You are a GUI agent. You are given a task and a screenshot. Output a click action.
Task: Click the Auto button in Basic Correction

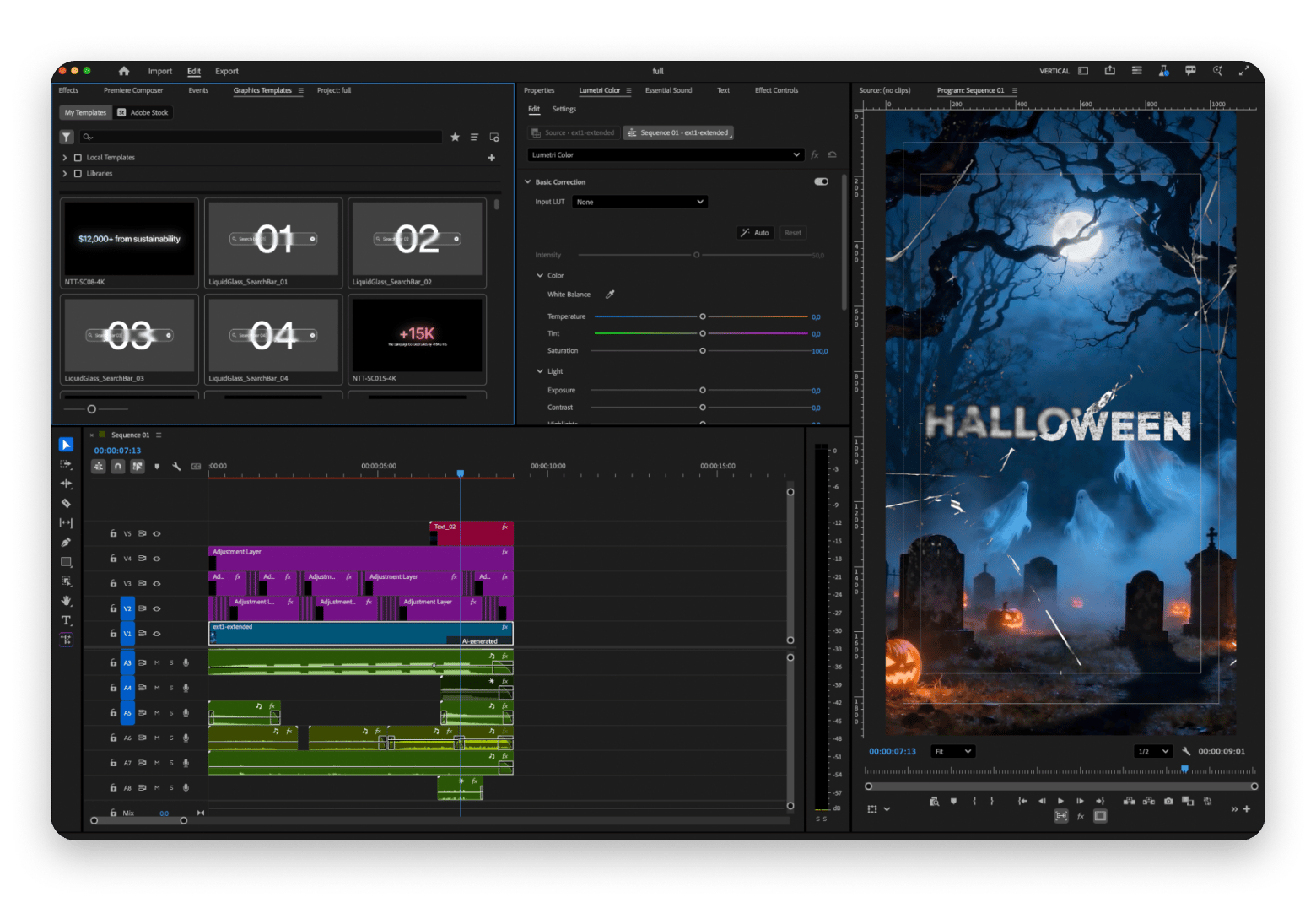tap(755, 233)
